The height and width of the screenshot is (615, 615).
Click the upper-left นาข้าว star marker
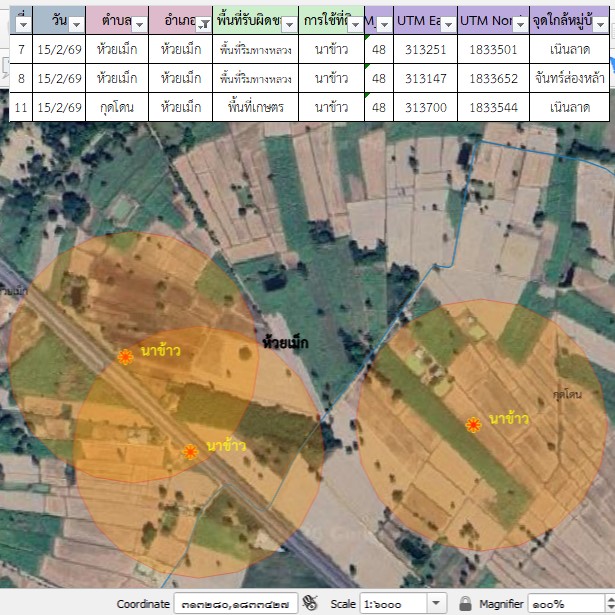(x=125, y=357)
